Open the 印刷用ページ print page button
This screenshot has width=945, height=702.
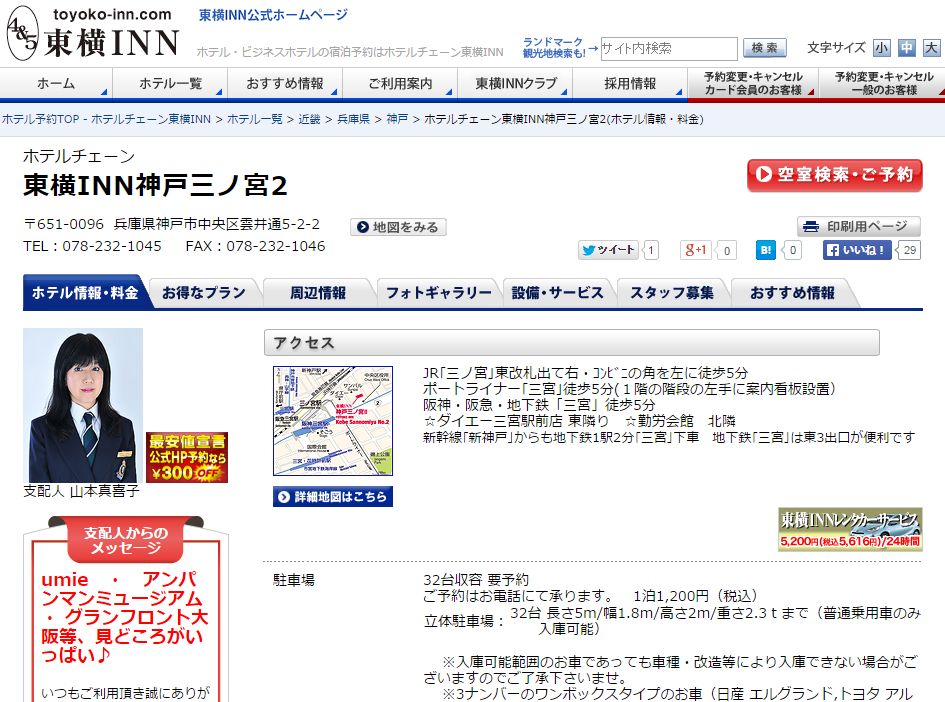pyautogui.click(x=859, y=227)
